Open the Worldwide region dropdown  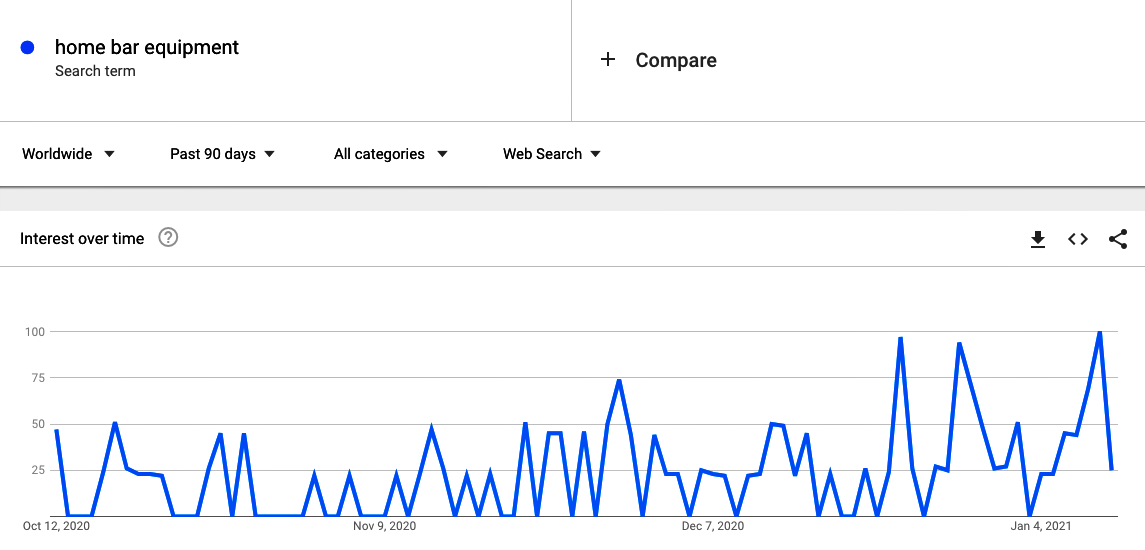[x=69, y=154]
